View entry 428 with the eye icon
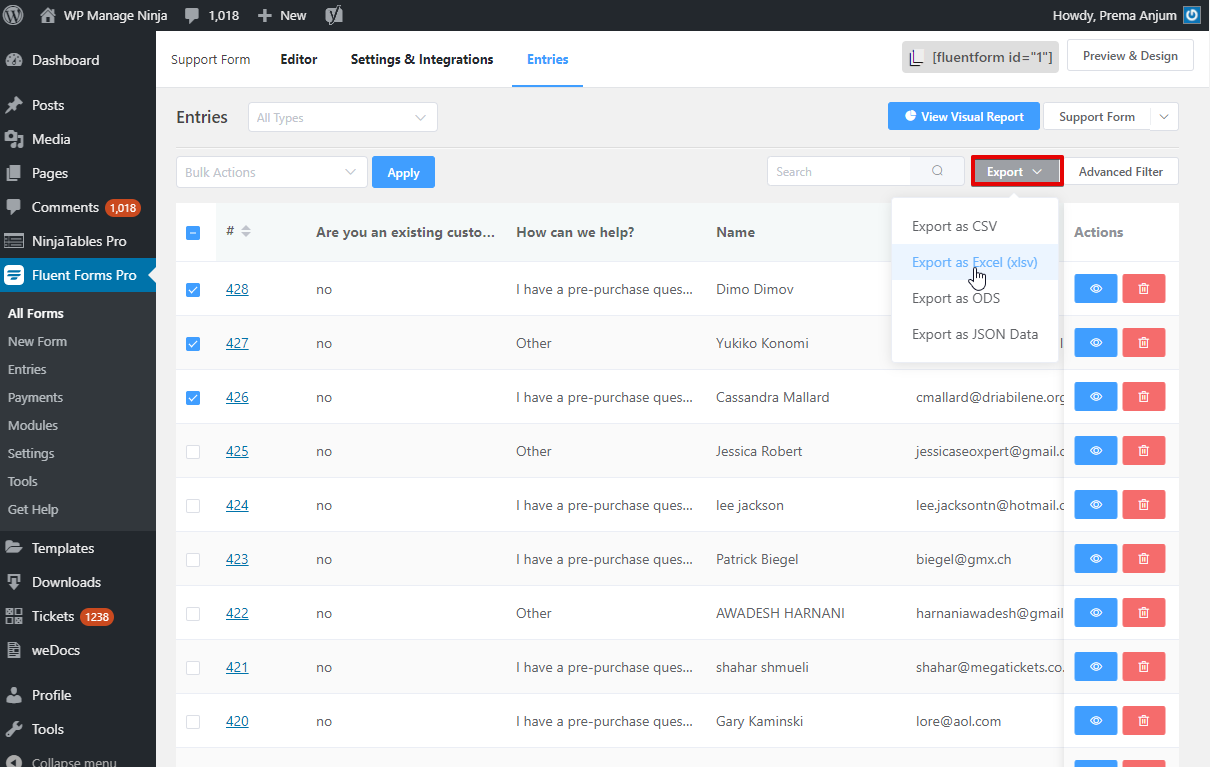1210x767 pixels. (x=1096, y=289)
